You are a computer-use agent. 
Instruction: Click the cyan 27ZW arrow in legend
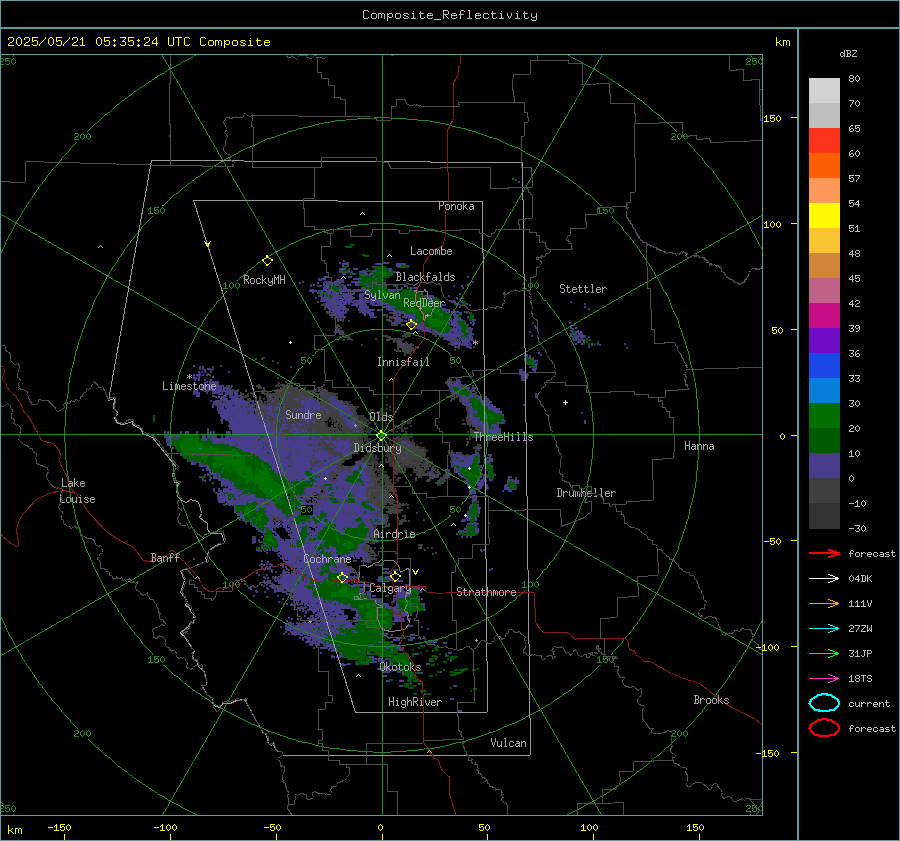pos(824,629)
